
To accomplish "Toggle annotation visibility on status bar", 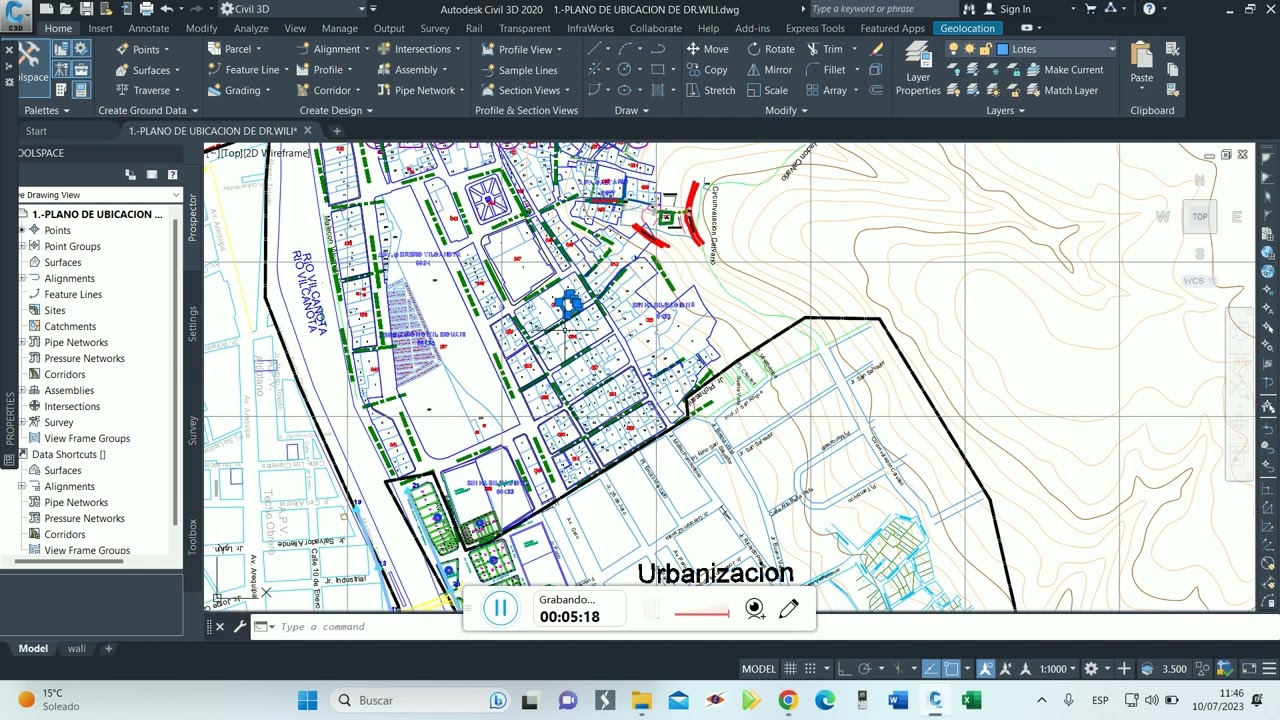I will (986, 669).
